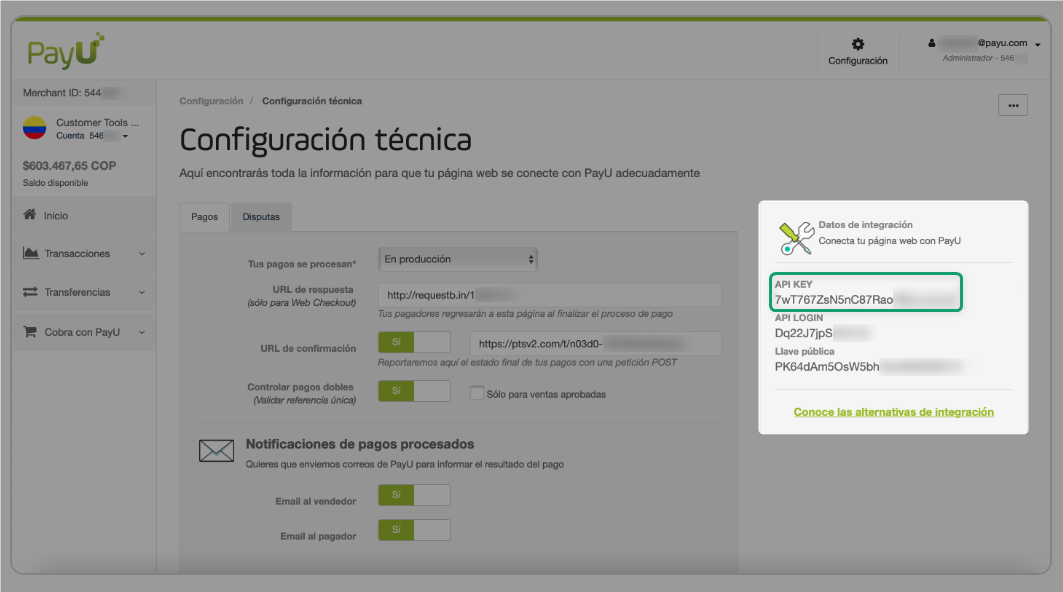This screenshot has height=592, width=1063.
Task: Click the $603.467,65 COP balance
Action: point(69,166)
